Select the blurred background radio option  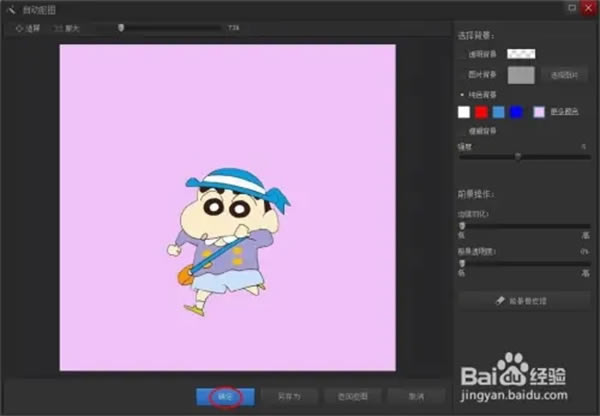coord(462,131)
